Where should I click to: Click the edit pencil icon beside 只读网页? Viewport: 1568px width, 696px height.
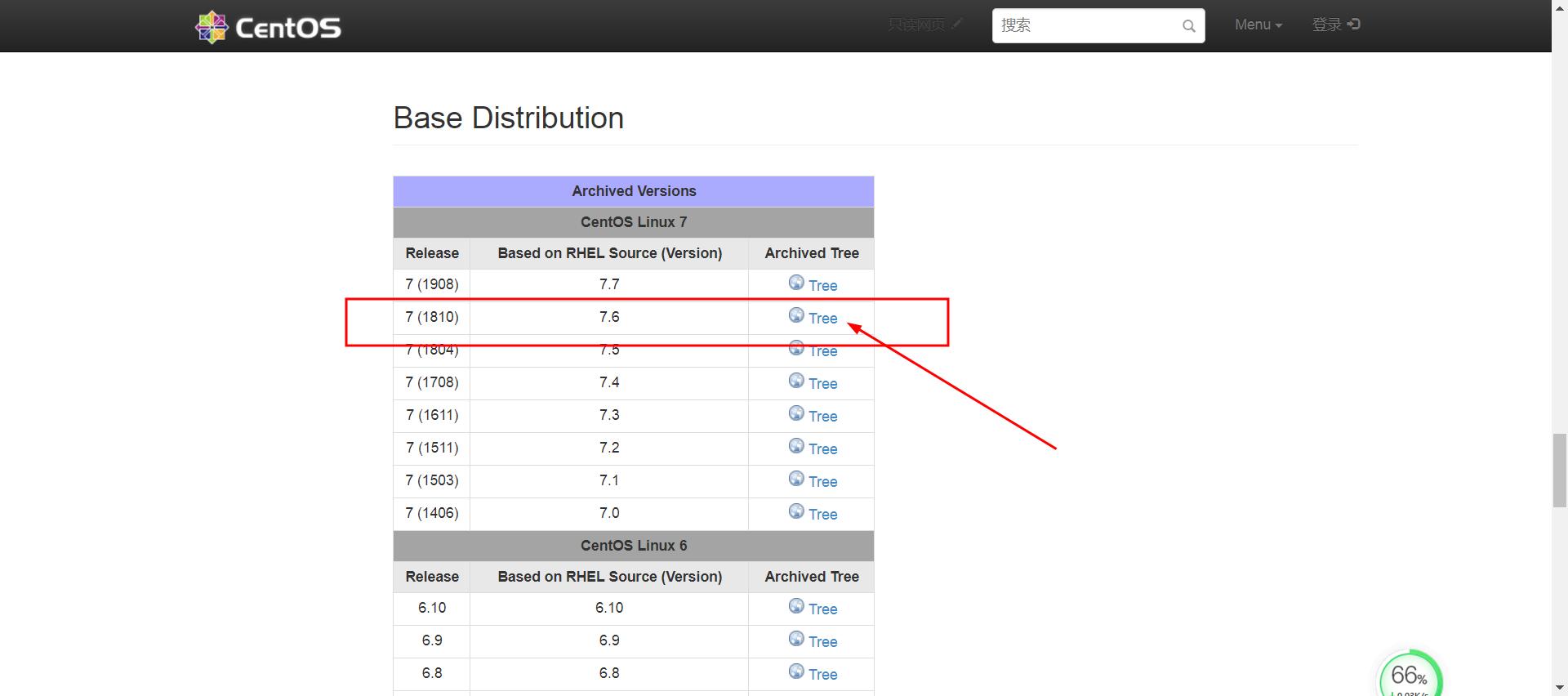tap(956, 25)
